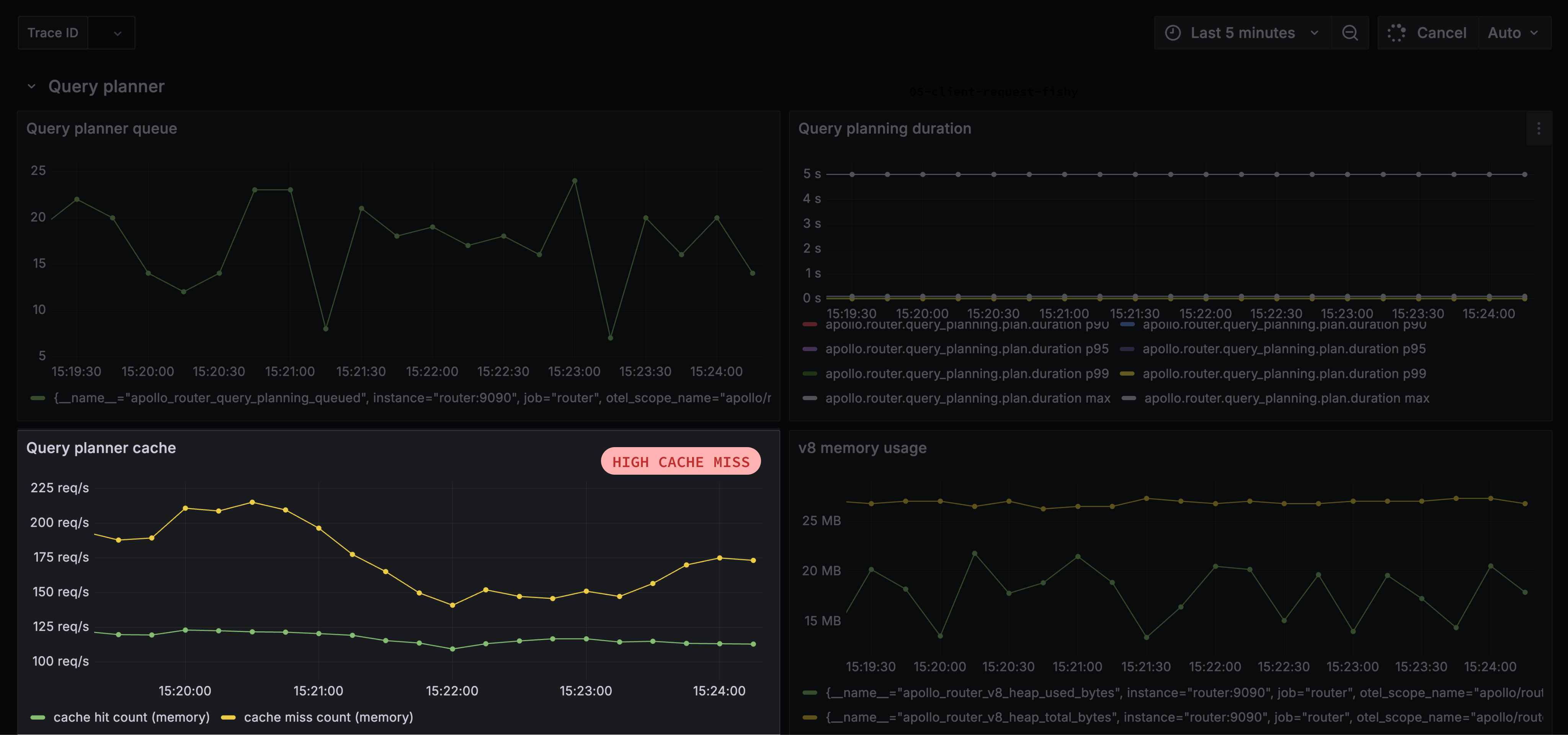Toggle cache miss count (memory) series
This screenshot has height=735, width=1568.
(329, 717)
